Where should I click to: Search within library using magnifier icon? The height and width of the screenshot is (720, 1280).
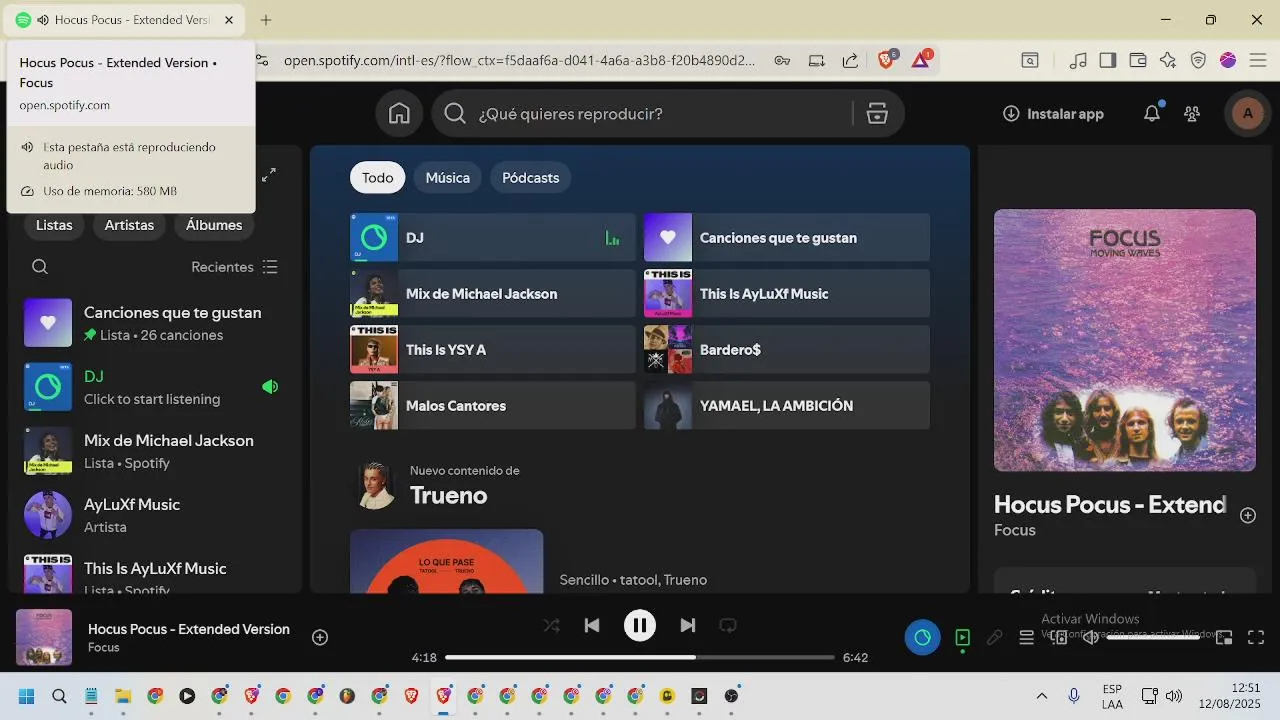click(x=40, y=267)
